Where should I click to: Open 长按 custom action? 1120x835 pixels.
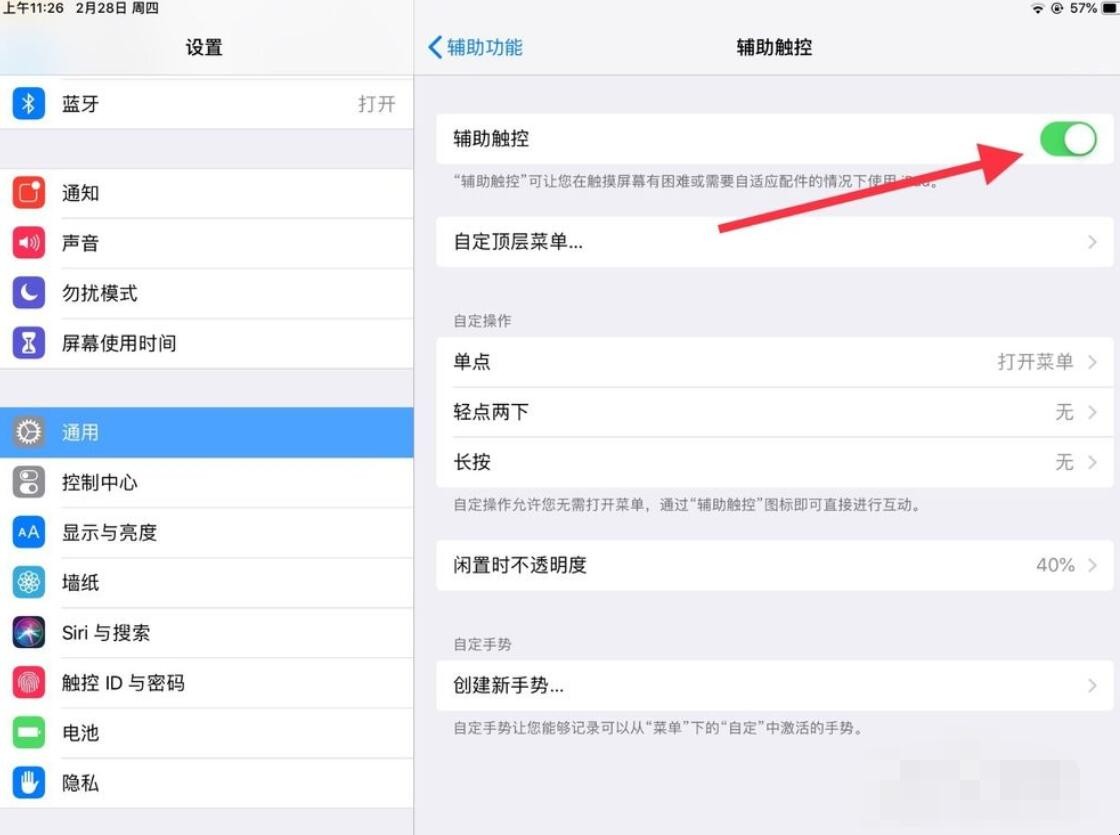click(774, 462)
